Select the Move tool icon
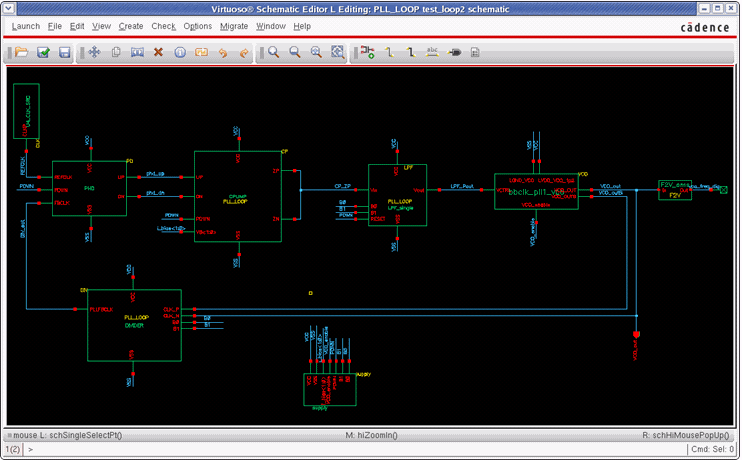The image size is (742, 460). [x=95, y=52]
